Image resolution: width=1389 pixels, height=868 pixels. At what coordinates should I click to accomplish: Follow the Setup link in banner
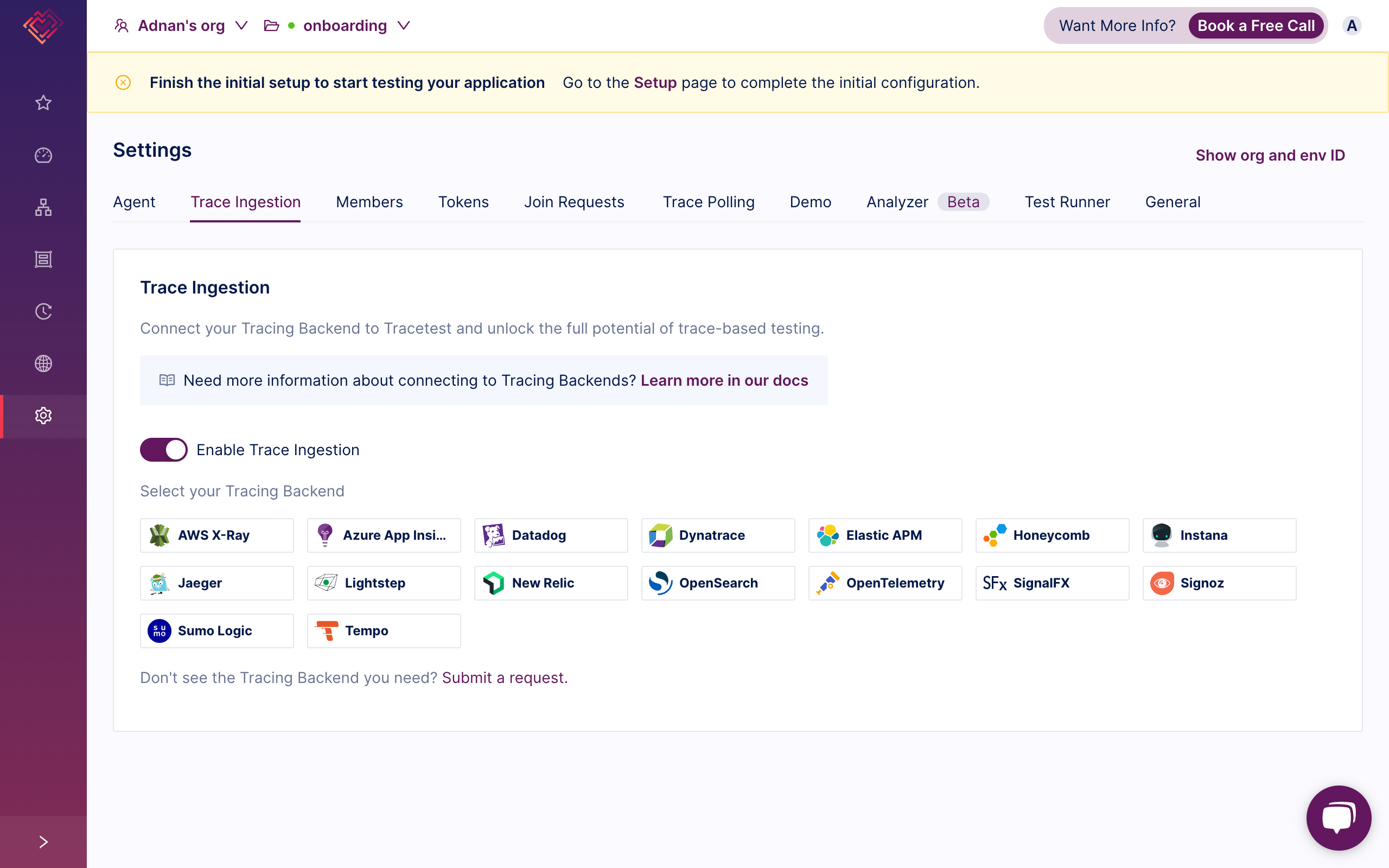tap(655, 82)
